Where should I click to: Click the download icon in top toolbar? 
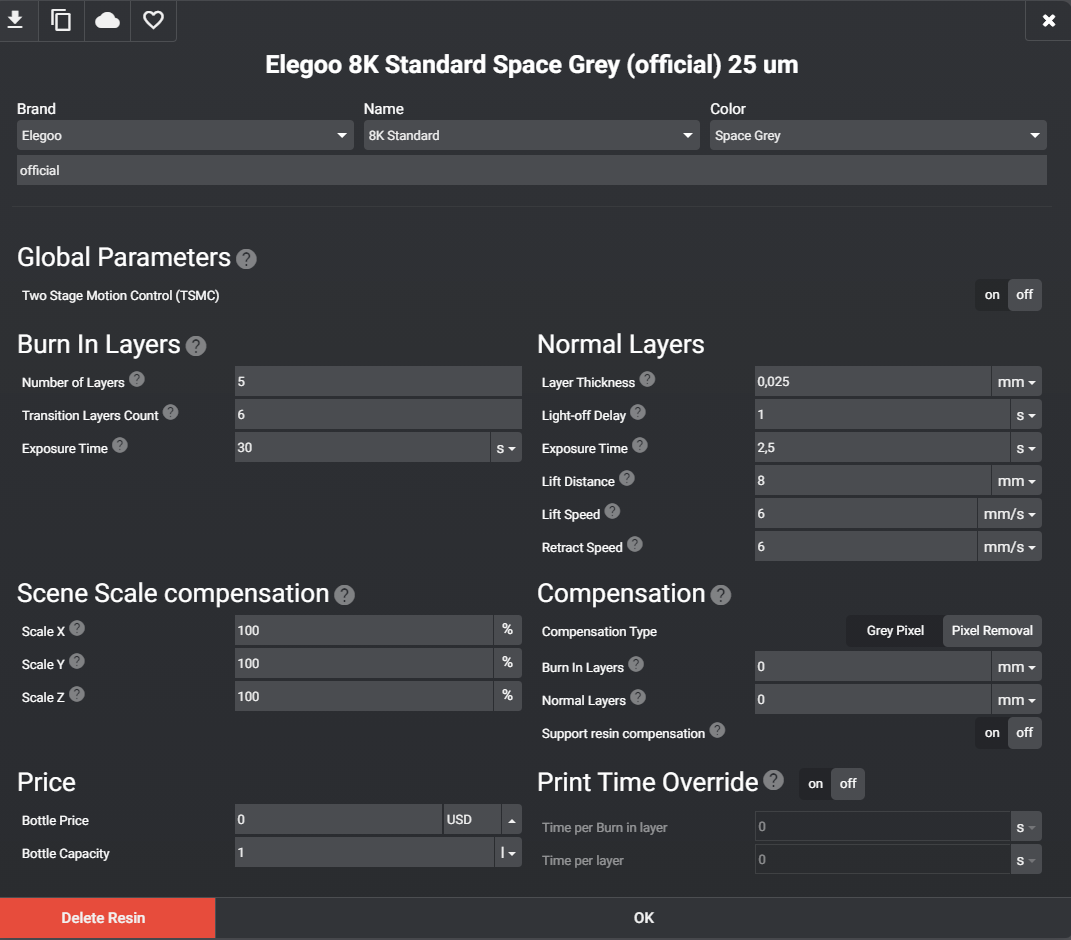click(x=15, y=21)
